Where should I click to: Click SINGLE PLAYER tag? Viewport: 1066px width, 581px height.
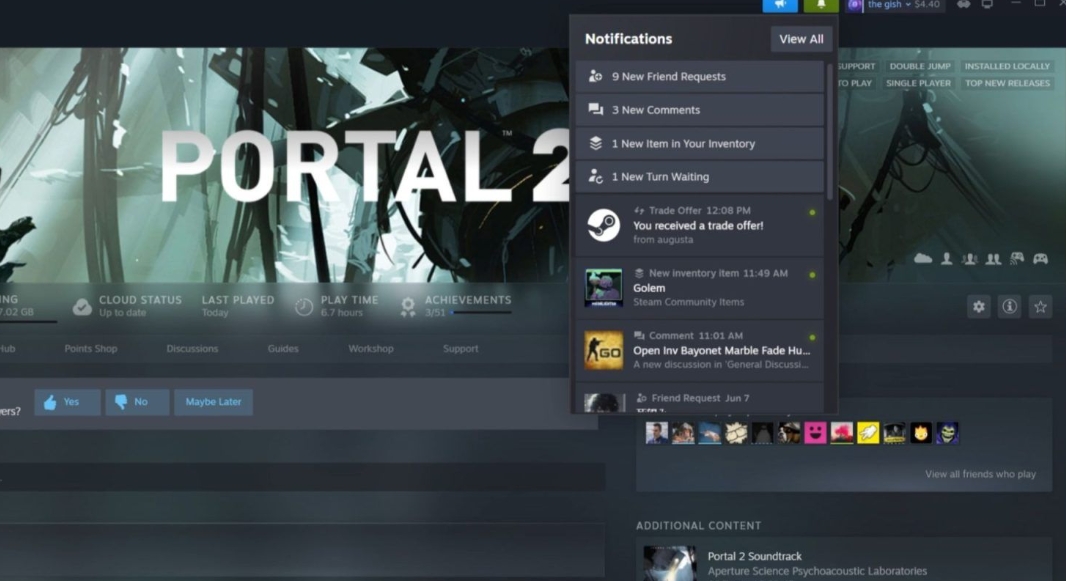918,83
